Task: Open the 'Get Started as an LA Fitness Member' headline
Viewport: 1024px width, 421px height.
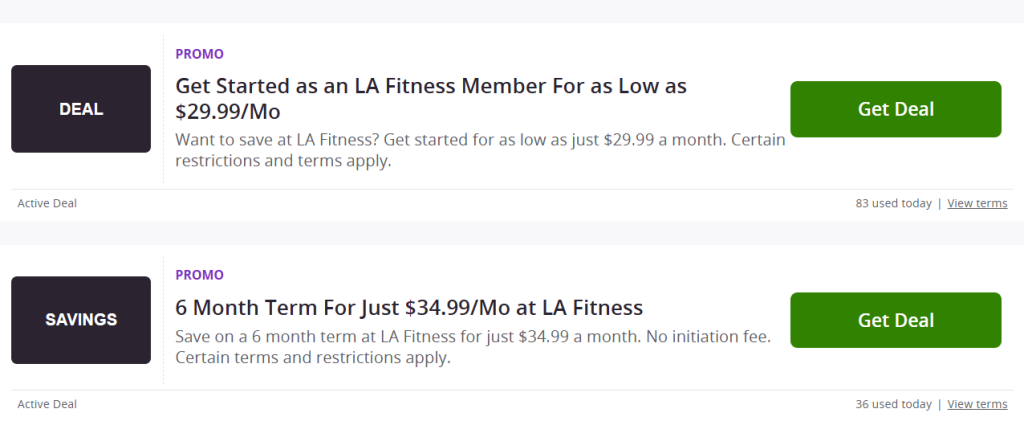Action: (431, 86)
